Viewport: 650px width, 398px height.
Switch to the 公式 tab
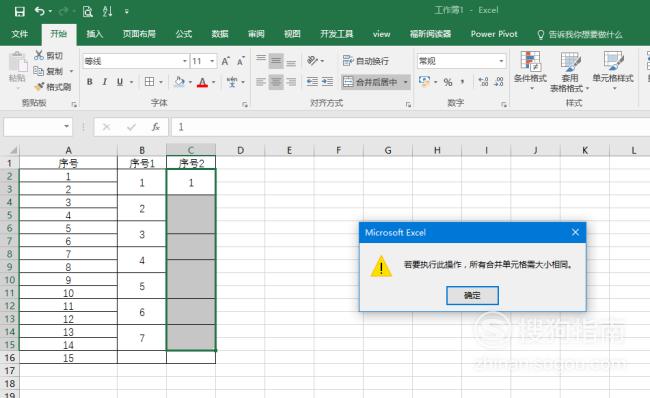(x=184, y=34)
